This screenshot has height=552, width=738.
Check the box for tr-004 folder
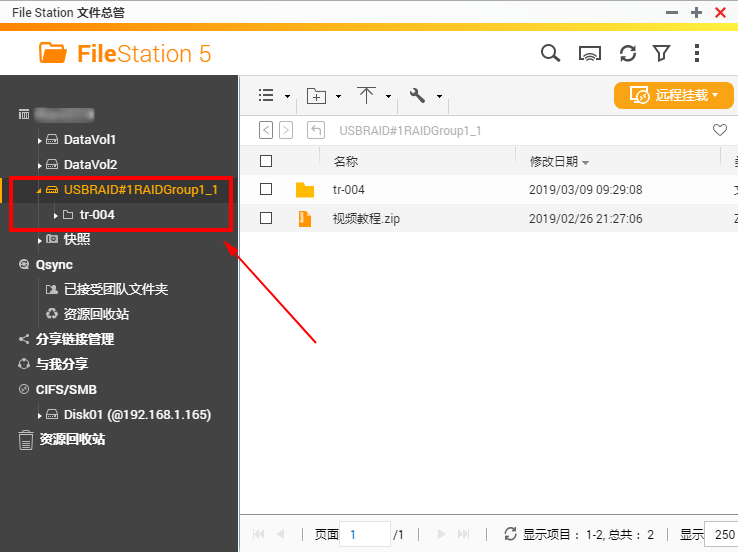pyautogui.click(x=266, y=189)
